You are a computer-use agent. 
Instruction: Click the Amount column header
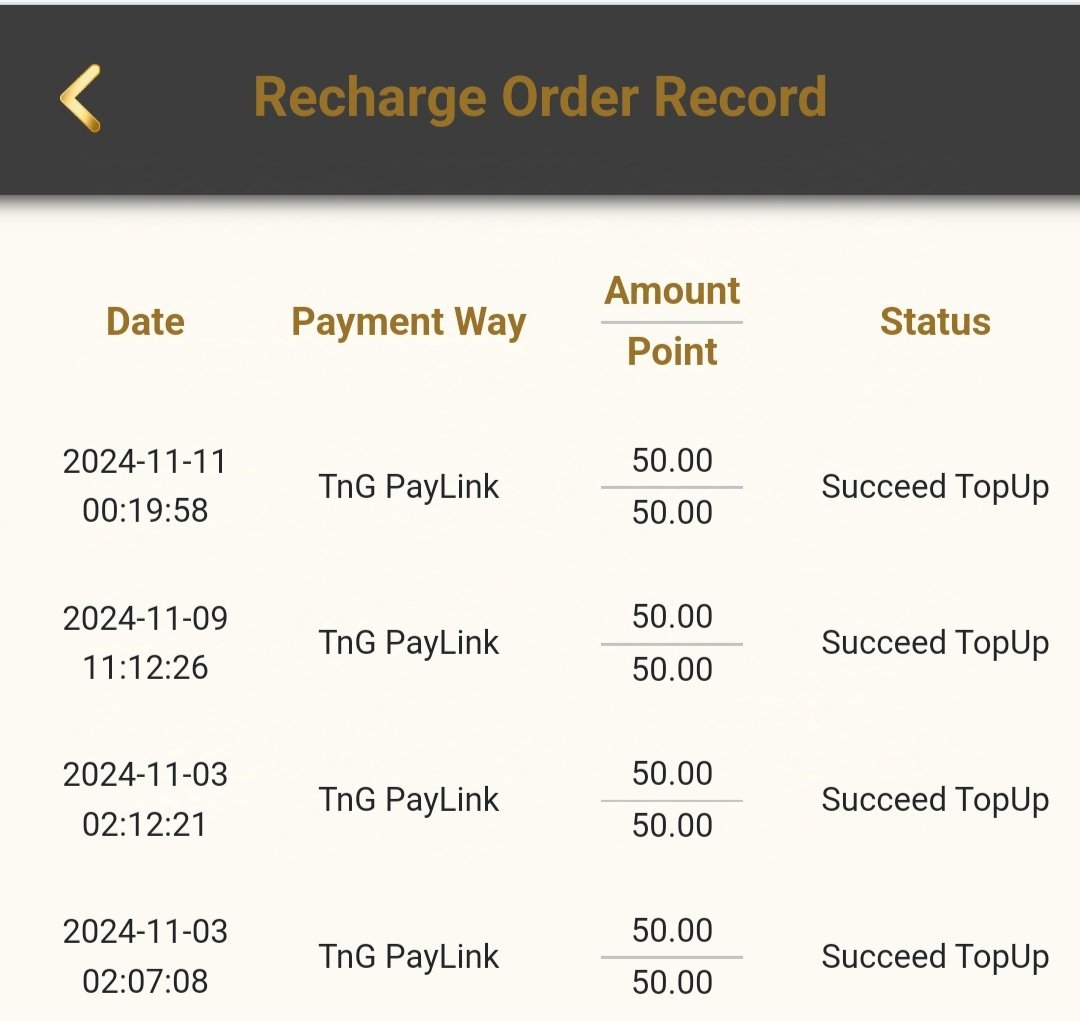pos(672,291)
